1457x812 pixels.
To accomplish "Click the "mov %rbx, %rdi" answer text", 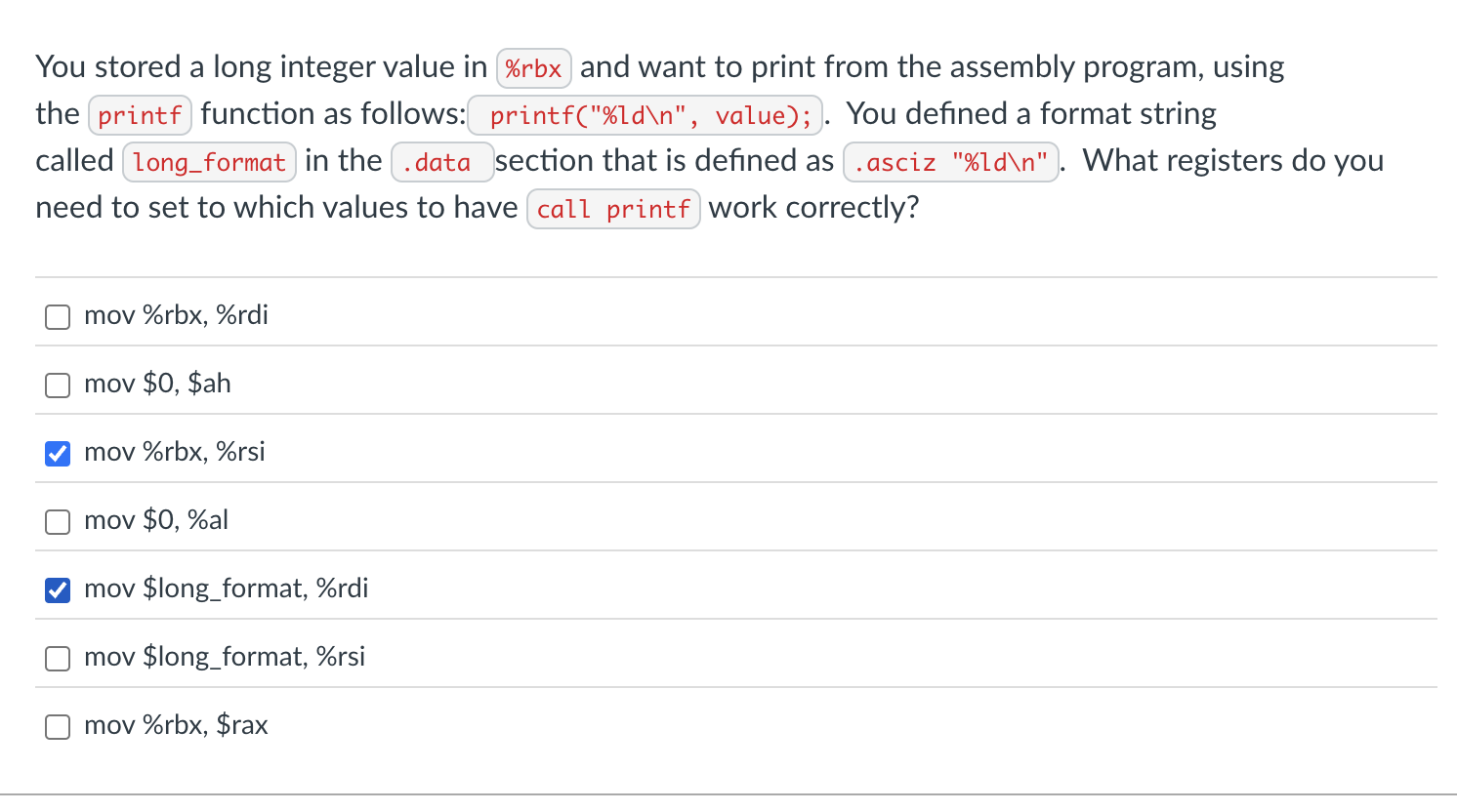I will (x=176, y=314).
